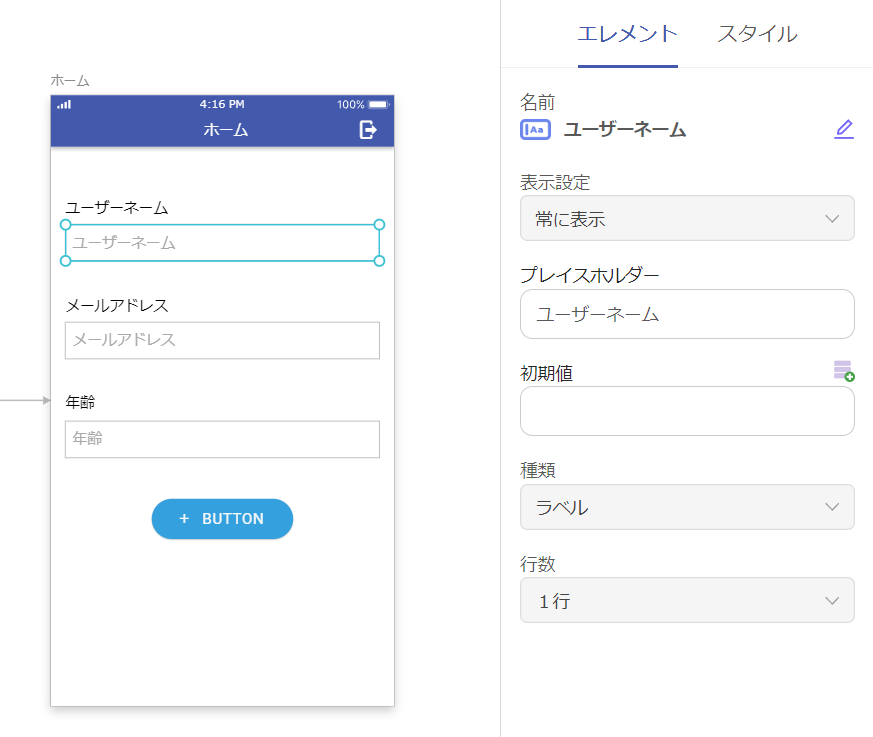
Task: Open the 種類 dropdown showing ラベル
Action: tap(687, 507)
